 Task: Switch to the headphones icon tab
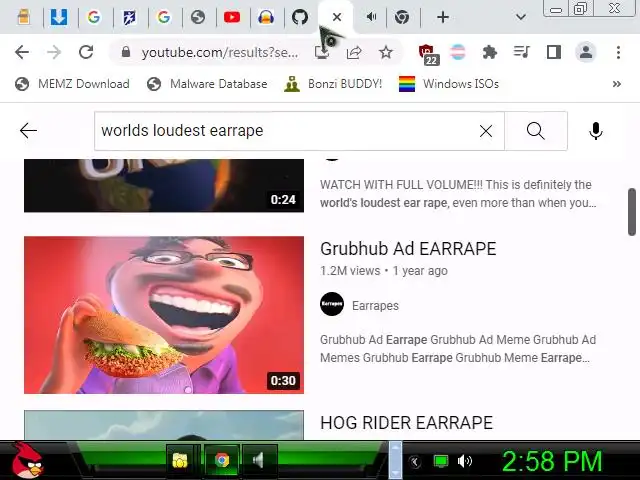[x=266, y=17]
